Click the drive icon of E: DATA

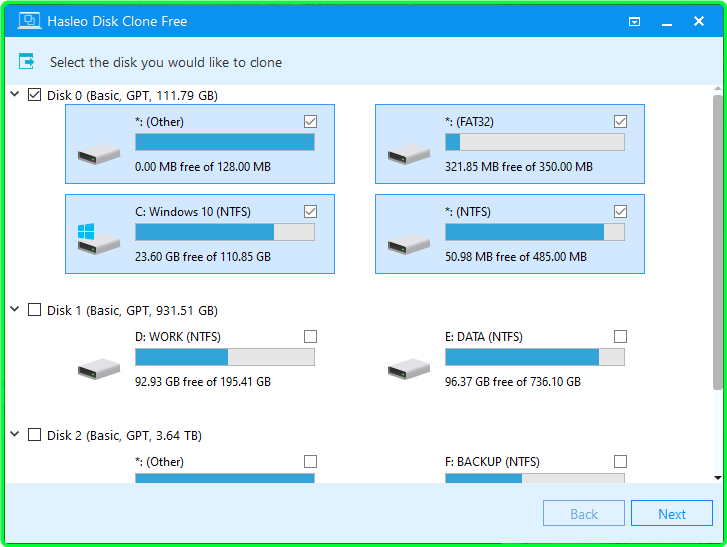coord(408,368)
